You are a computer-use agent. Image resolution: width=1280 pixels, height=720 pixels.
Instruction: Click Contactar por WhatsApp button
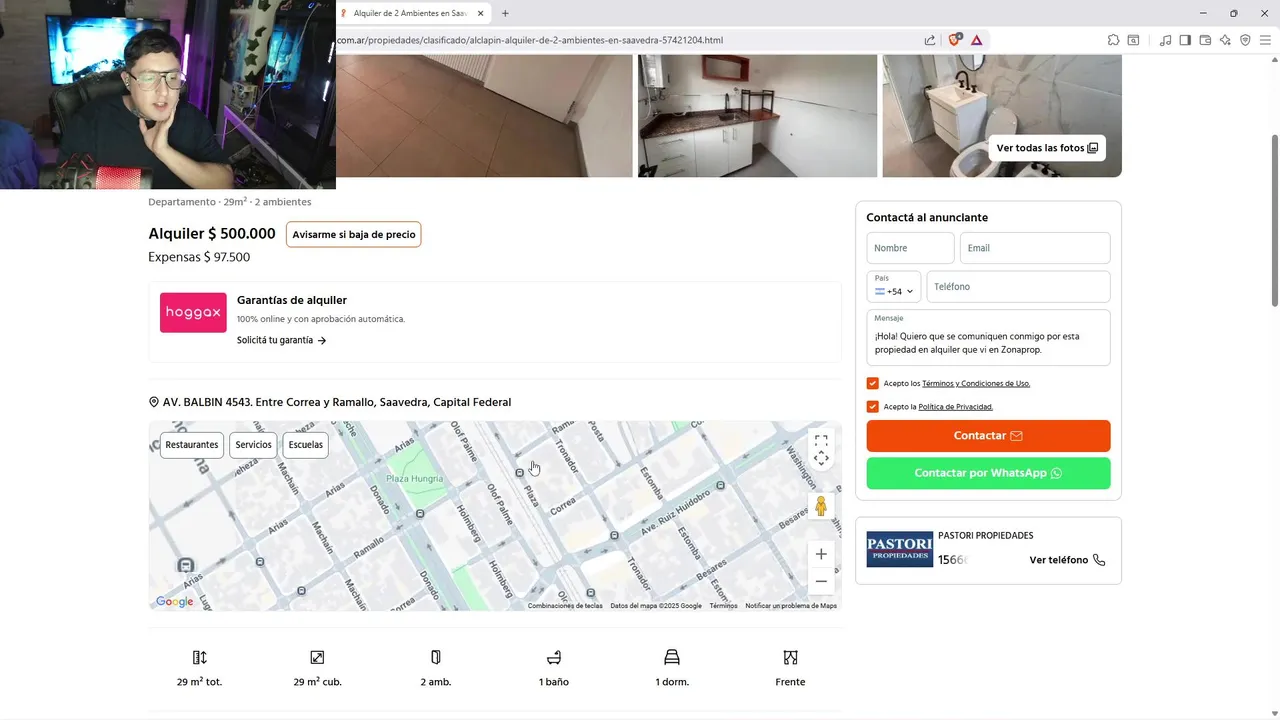pos(988,473)
